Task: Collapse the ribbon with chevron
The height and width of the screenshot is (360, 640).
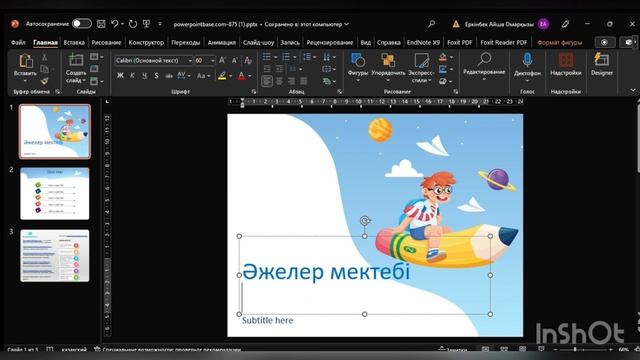Action: click(633, 90)
